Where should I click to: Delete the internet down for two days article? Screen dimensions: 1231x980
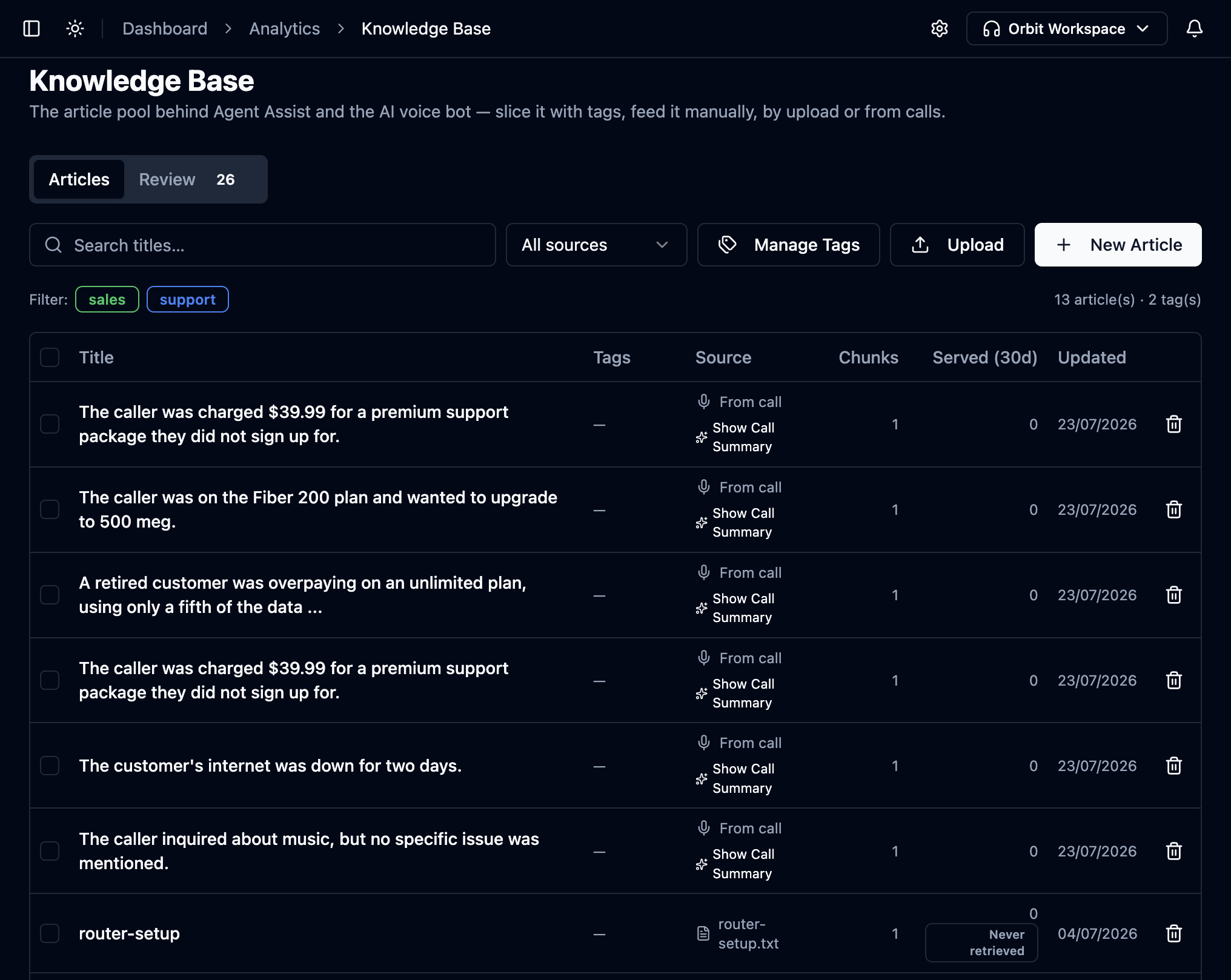tap(1174, 766)
